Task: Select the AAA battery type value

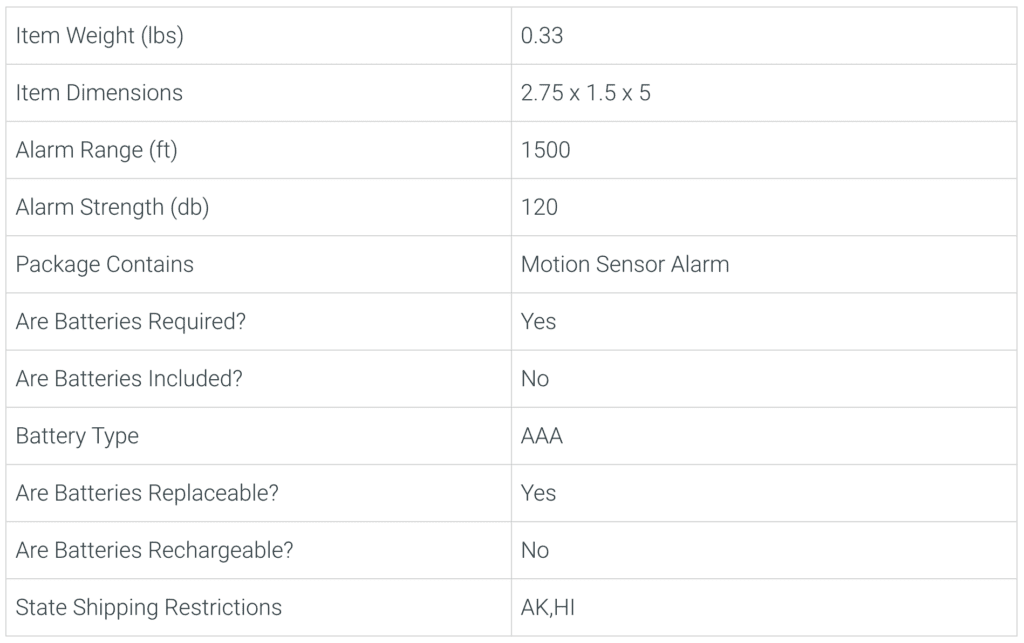Action: click(x=542, y=436)
